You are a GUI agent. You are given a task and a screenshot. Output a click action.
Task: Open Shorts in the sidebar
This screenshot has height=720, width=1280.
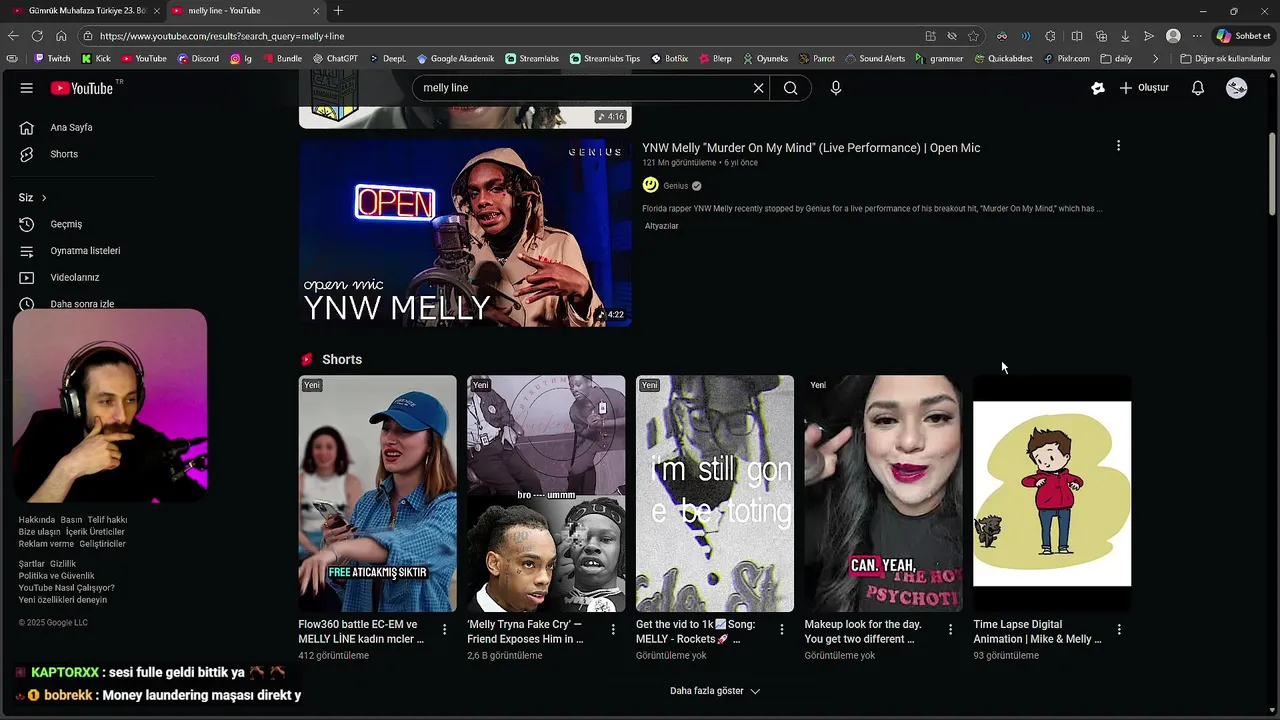click(64, 154)
